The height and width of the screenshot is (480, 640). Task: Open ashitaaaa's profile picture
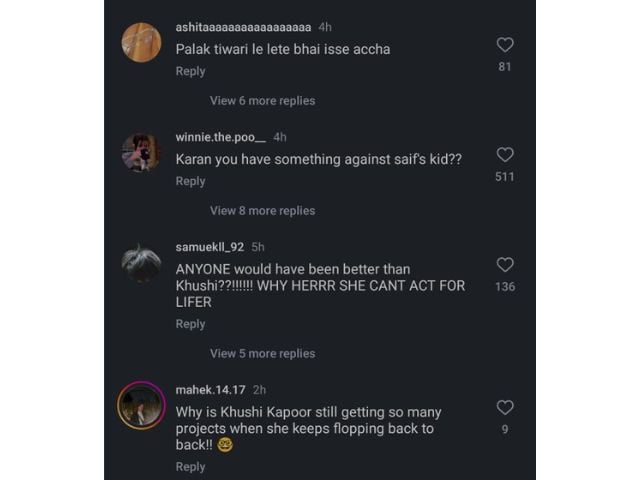point(141,43)
